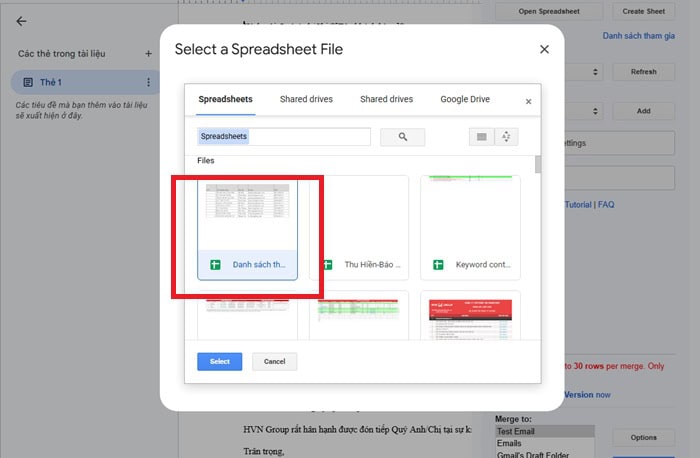Choose the red-header spreadsheet thumbnail
Viewport: 700px width, 458px height.
(470, 316)
